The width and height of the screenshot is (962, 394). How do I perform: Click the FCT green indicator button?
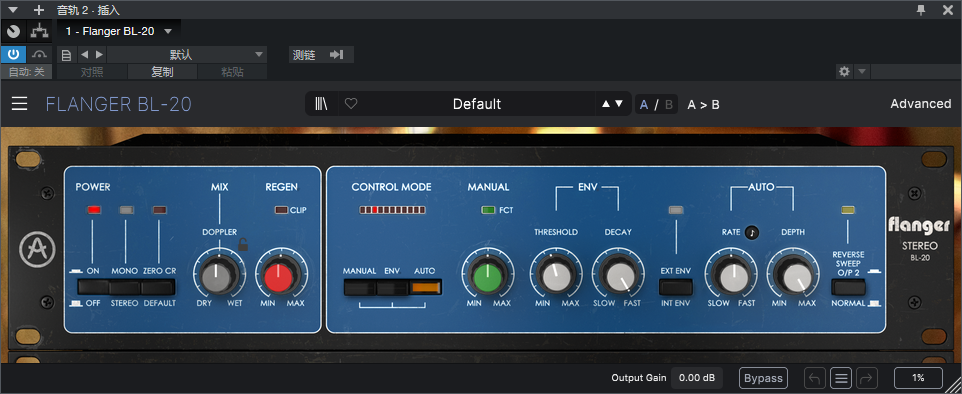(x=488, y=210)
